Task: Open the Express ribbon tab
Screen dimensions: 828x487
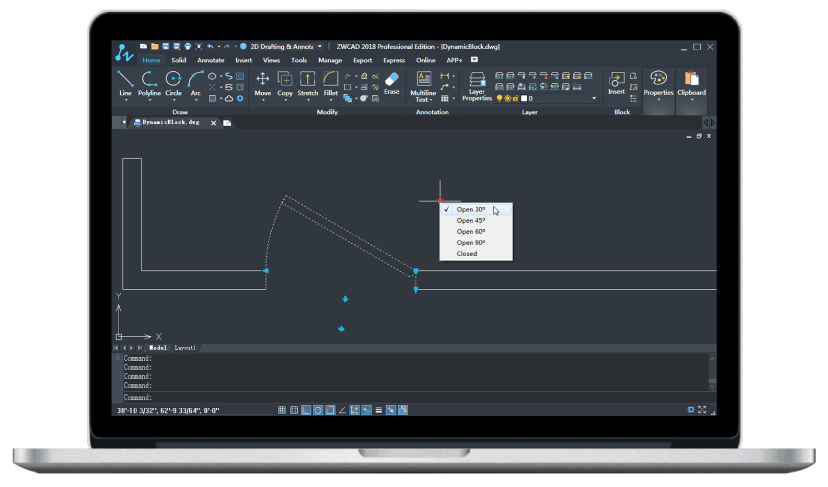Action: click(x=394, y=60)
